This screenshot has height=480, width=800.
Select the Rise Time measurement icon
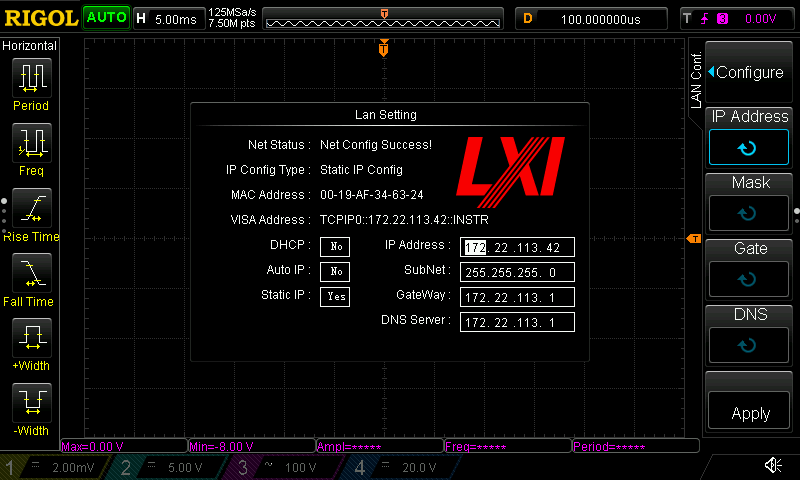(x=32, y=208)
